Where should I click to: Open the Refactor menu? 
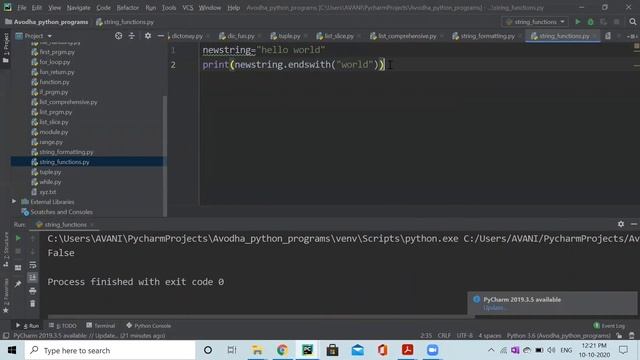click(x=127, y=8)
